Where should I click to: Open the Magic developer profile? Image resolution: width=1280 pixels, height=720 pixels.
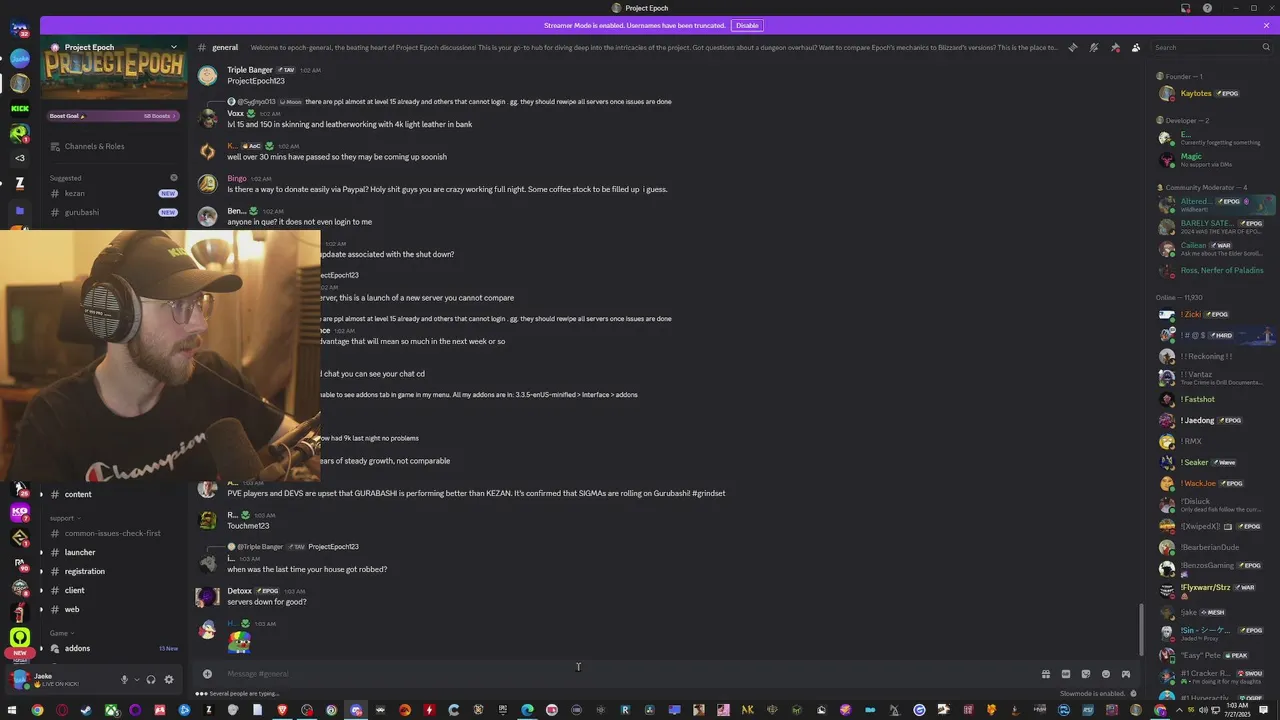[1214, 159]
